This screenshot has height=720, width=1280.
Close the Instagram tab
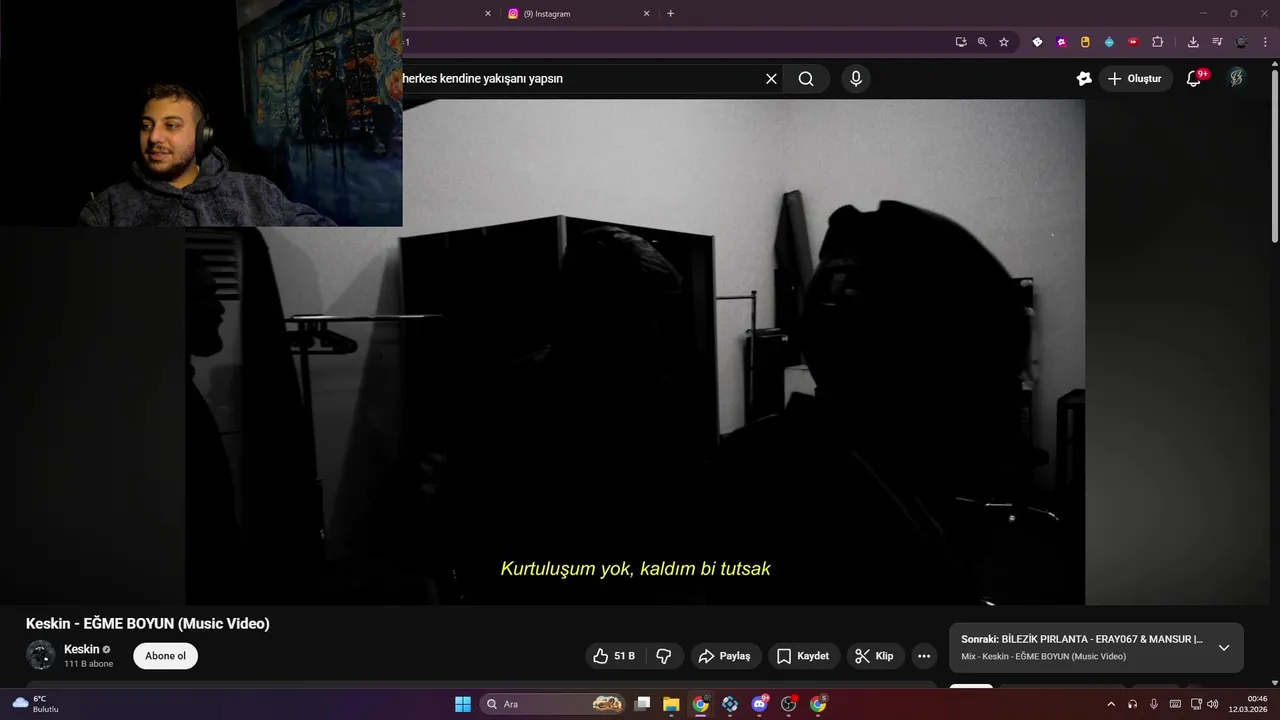pyautogui.click(x=646, y=14)
